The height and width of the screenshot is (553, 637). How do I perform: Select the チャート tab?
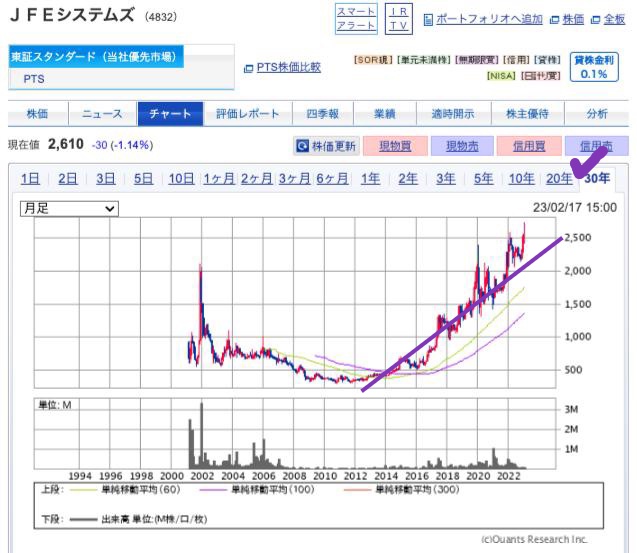click(170, 114)
